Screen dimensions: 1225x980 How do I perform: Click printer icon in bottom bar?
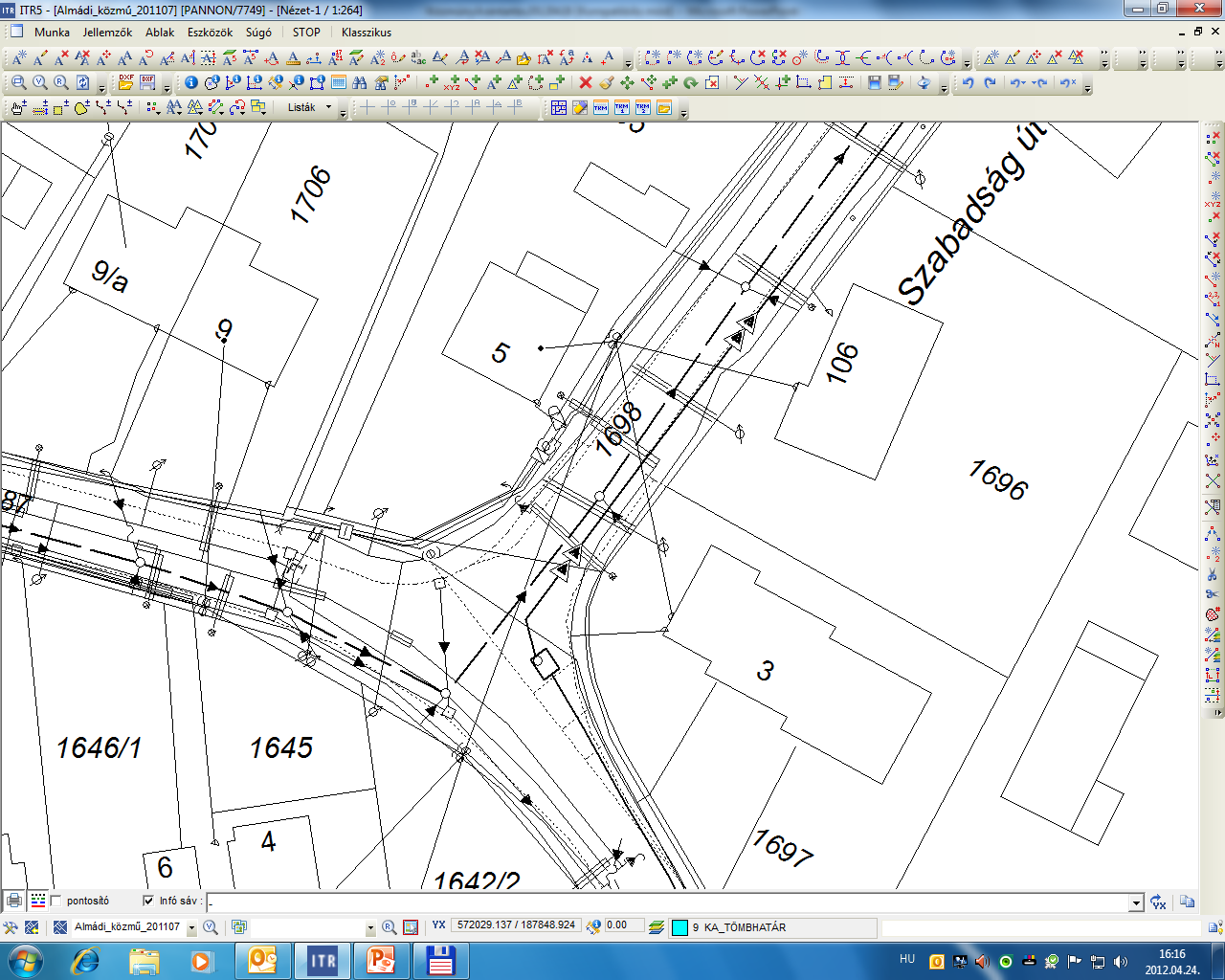14,901
